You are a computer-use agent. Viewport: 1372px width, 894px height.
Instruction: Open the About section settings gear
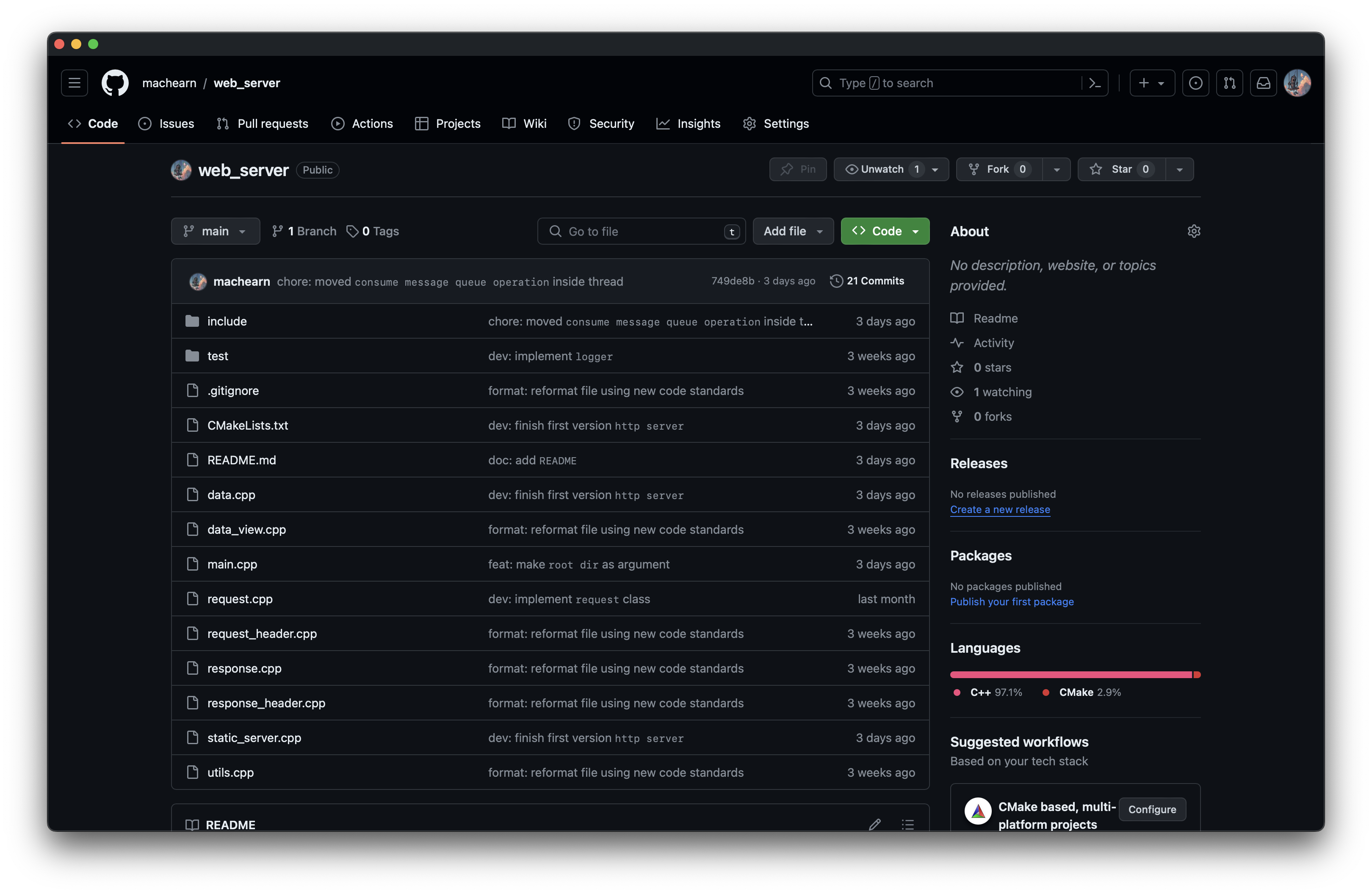click(x=1193, y=231)
